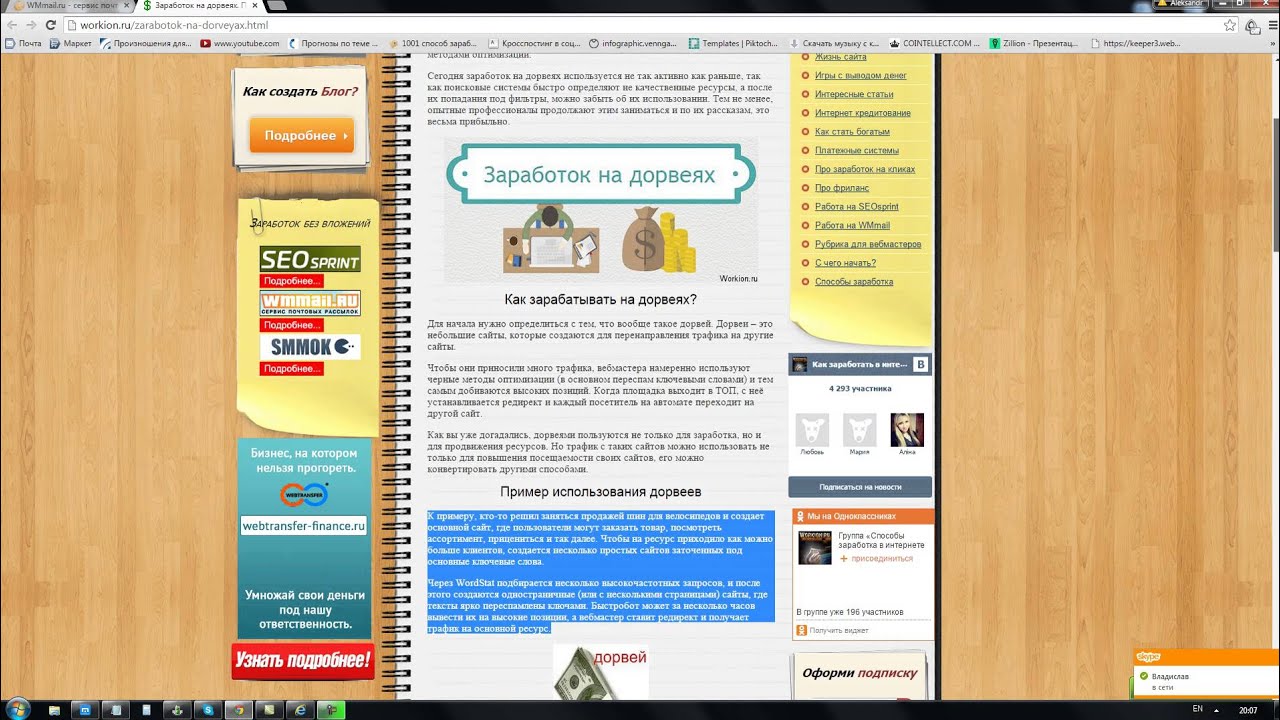Open the Работа на SEOsprint category

[x=857, y=207]
